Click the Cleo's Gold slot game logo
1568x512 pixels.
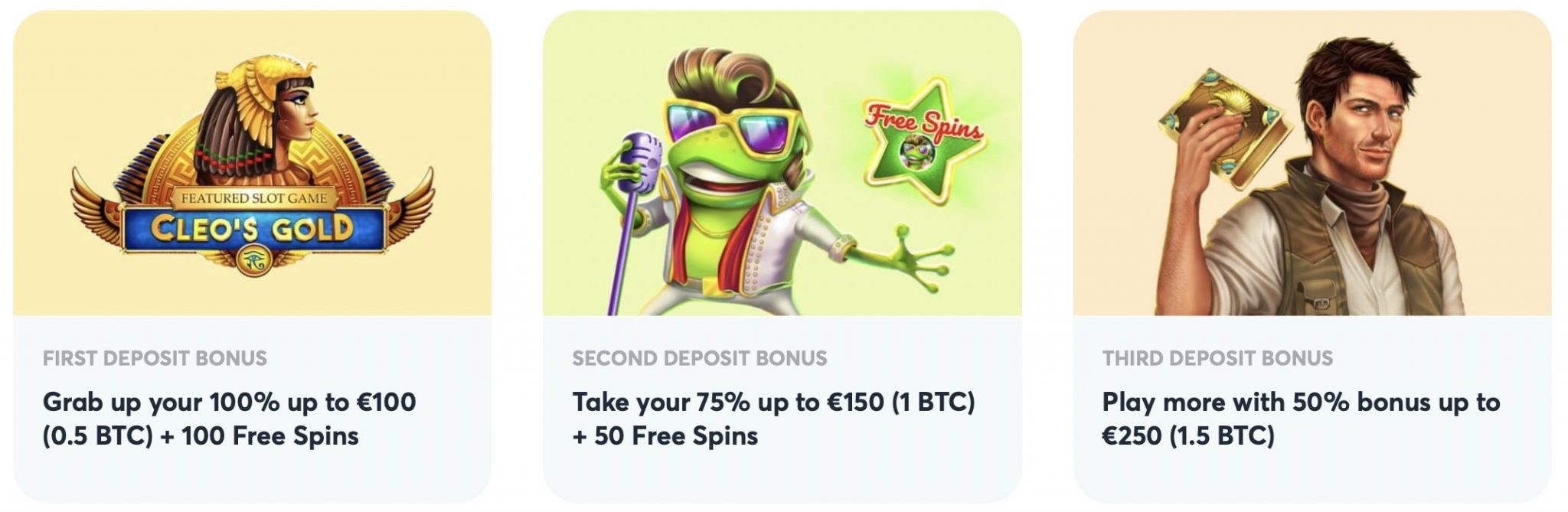253,167
